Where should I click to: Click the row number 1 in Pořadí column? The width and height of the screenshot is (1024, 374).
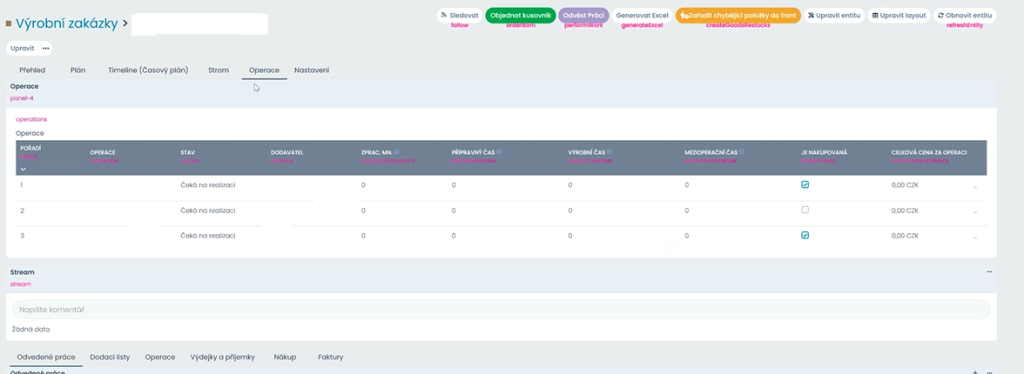(22, 185)
